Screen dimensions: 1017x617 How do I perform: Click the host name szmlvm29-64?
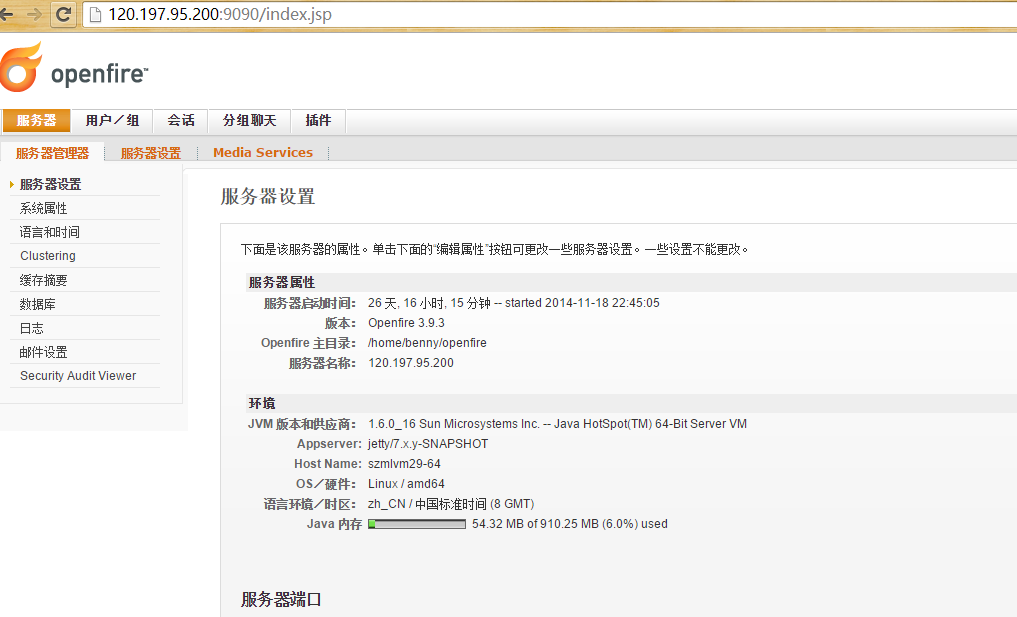pos(404,464)
